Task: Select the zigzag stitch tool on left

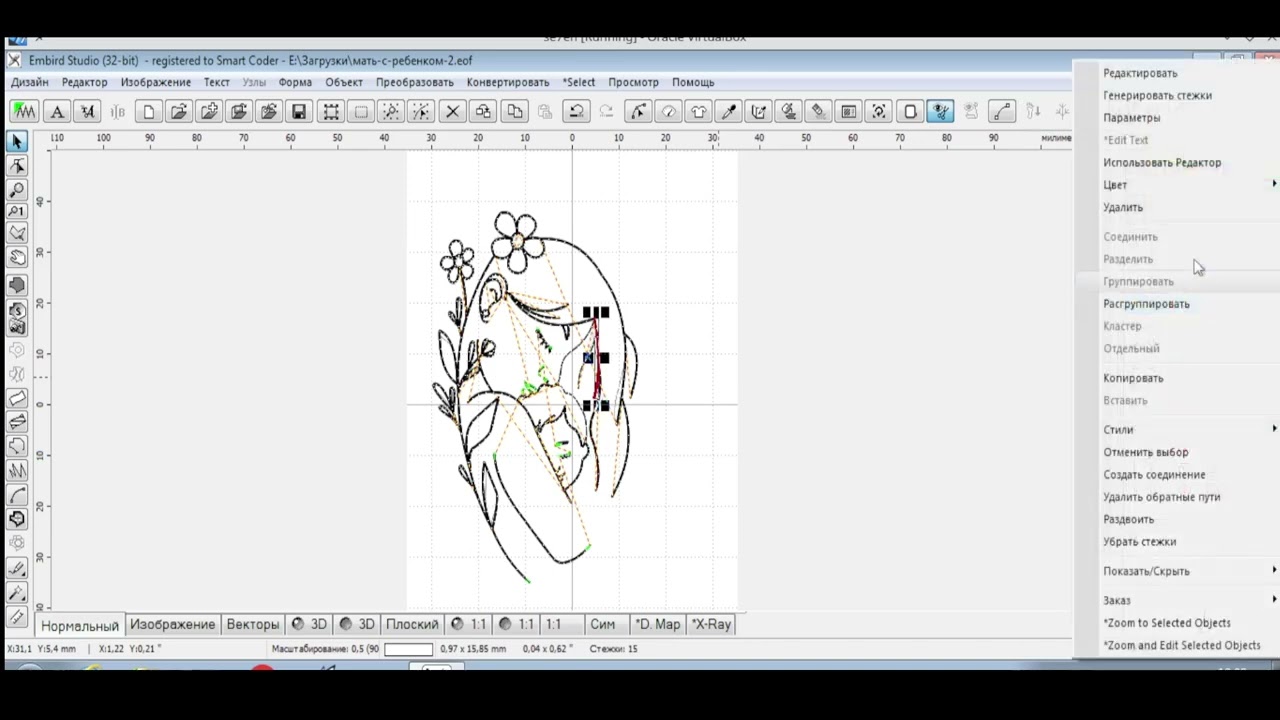Action: coord(17,471)
